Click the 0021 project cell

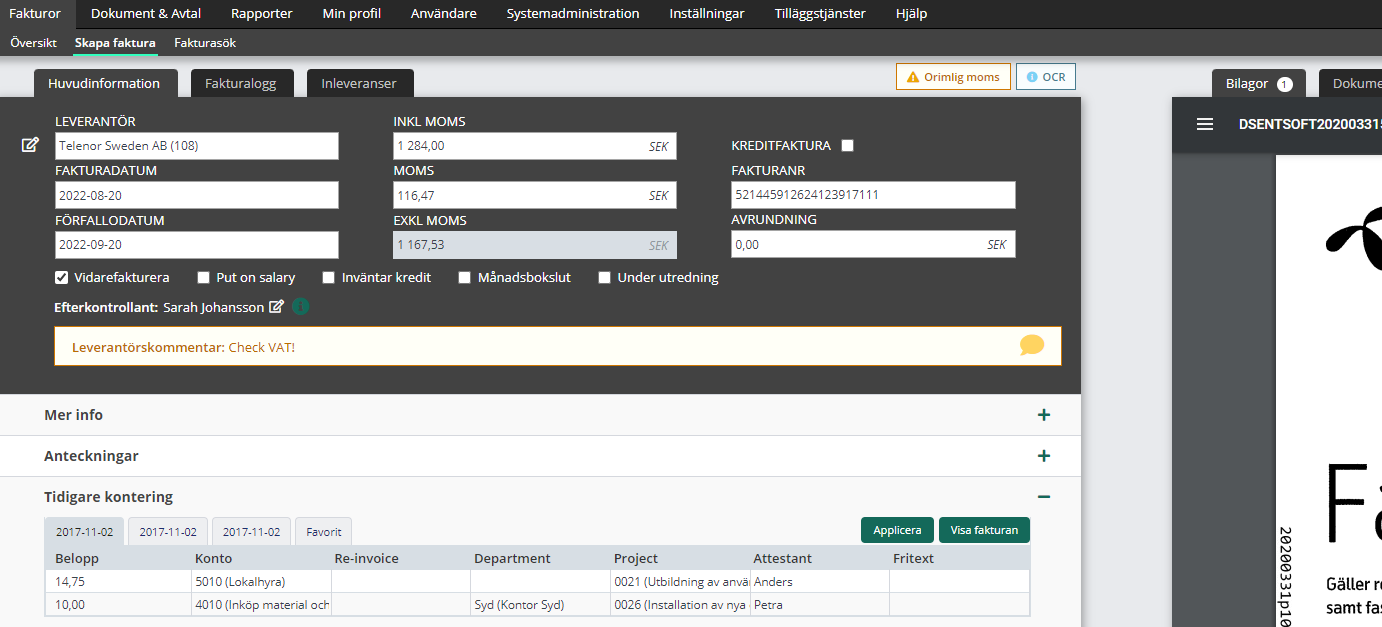tap(680, 581)
